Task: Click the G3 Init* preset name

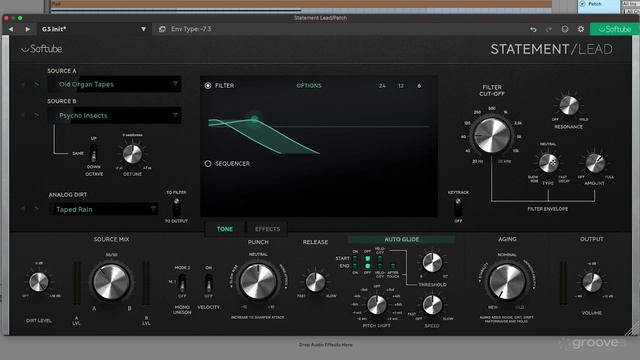Action: (x=54, y=29)
